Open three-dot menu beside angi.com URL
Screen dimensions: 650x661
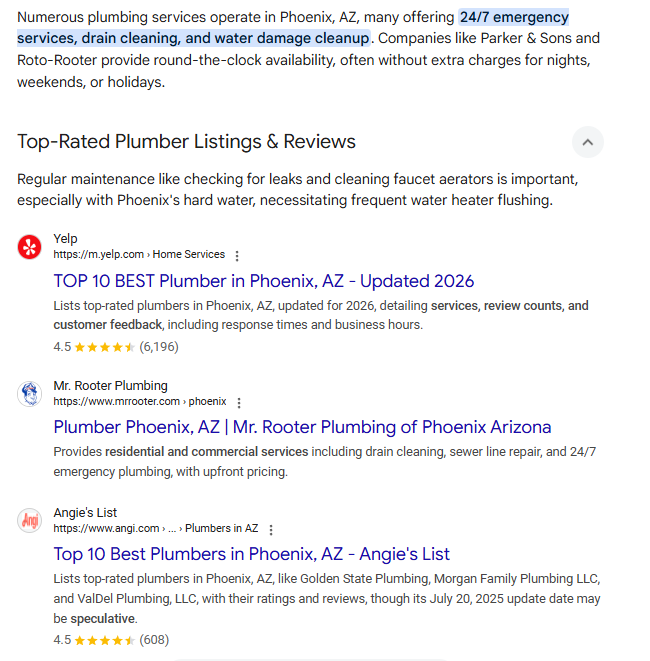(271, 529)
